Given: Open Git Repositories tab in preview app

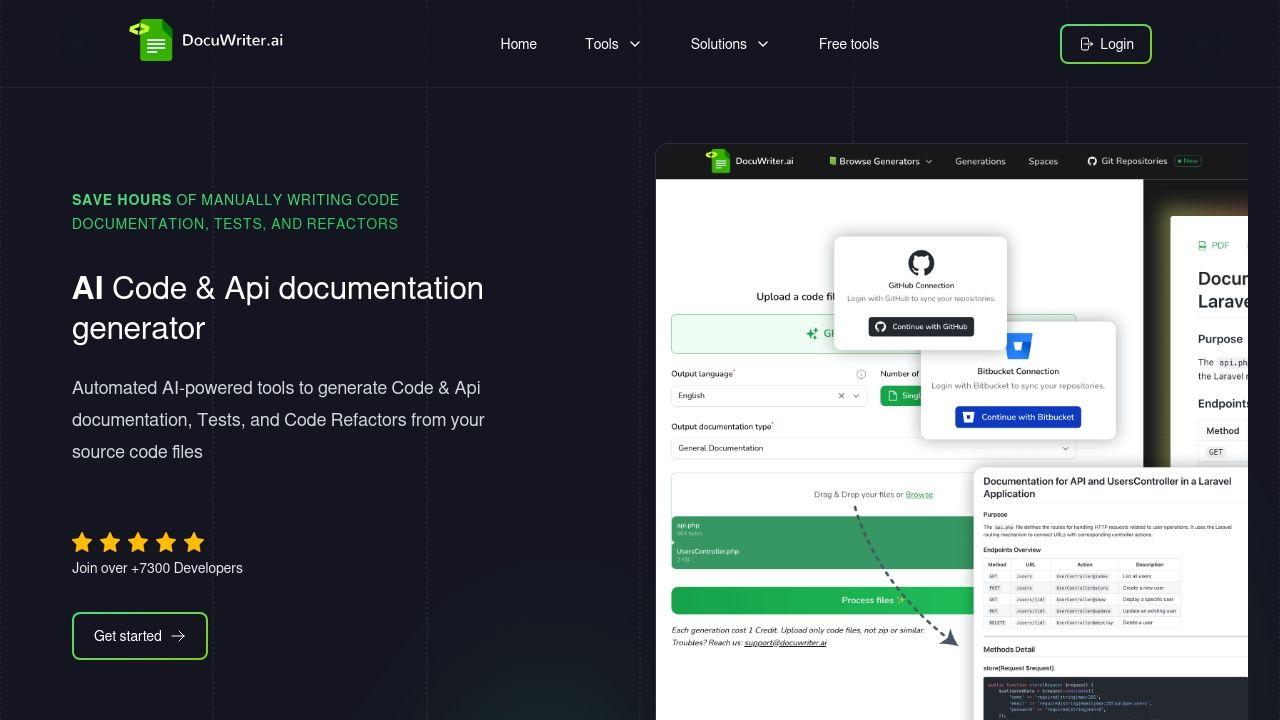Looking at the screenshot, I should [1133, 161].
